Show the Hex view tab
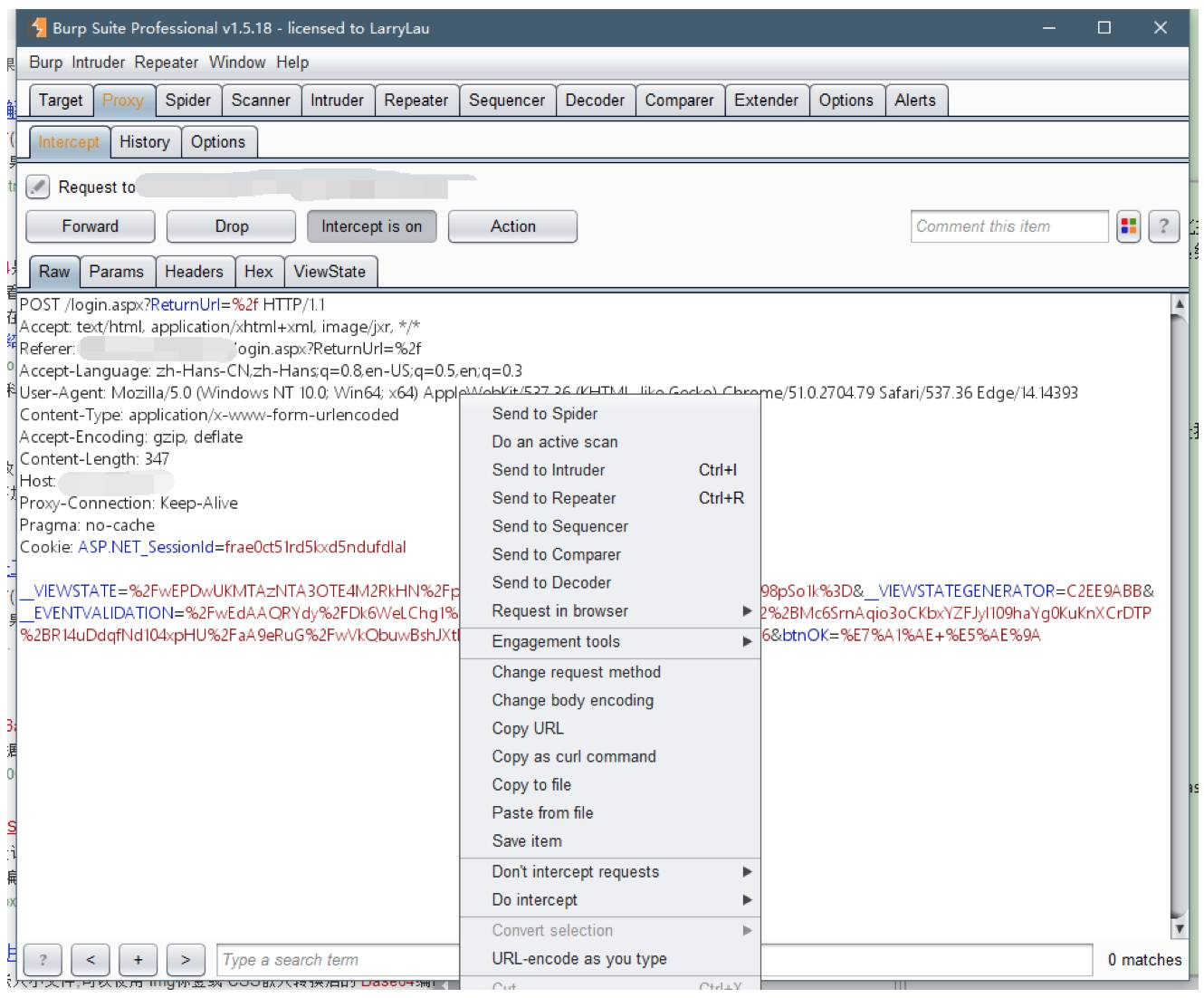This screenshot has width=1204, height=998. pos(259,272)
